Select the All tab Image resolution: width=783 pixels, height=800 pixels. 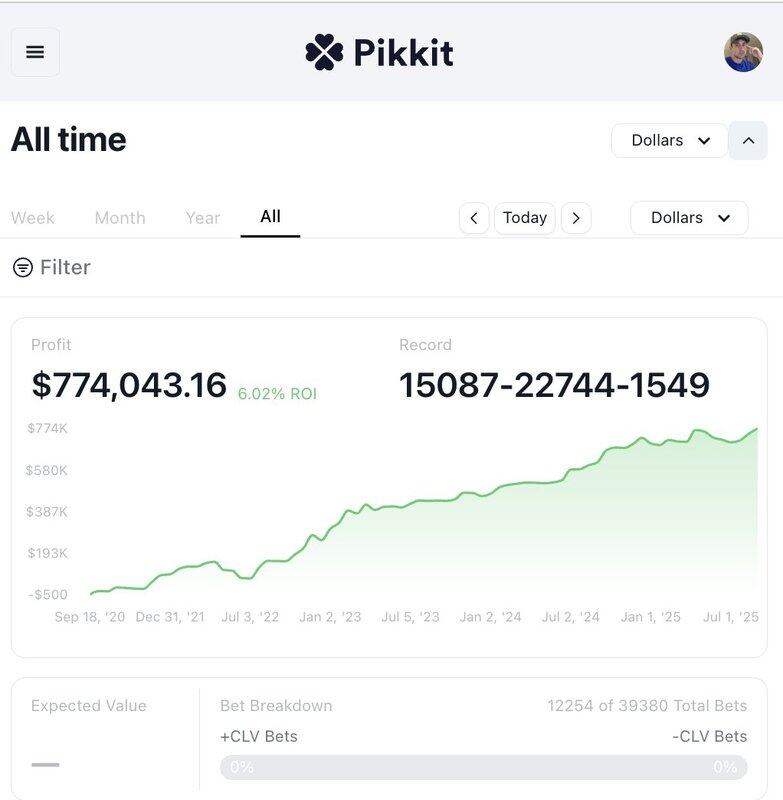tap(270, 217)
